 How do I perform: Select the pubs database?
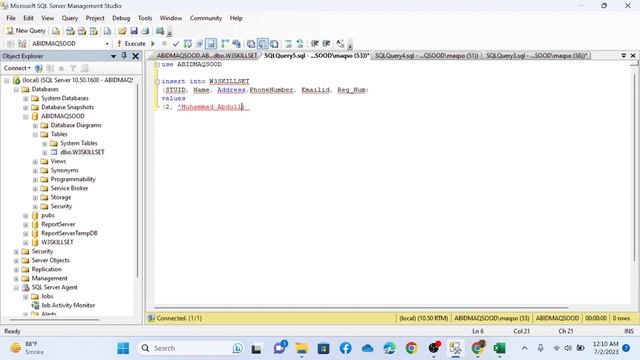pos(48,215)
